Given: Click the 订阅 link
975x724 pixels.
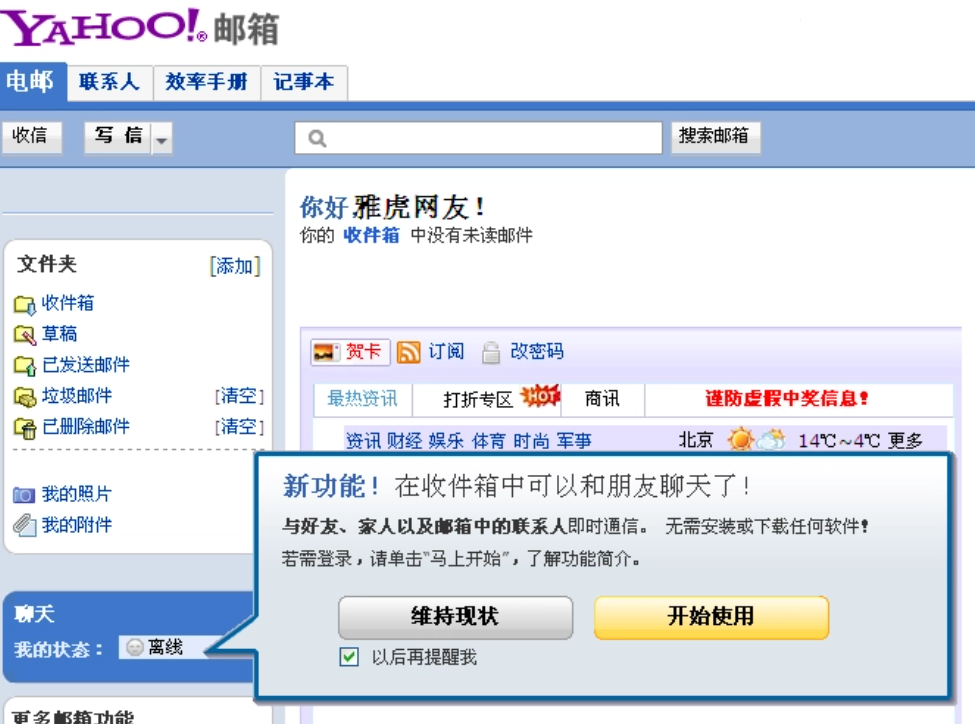Looking at the screenshot, I should point(446,352).
